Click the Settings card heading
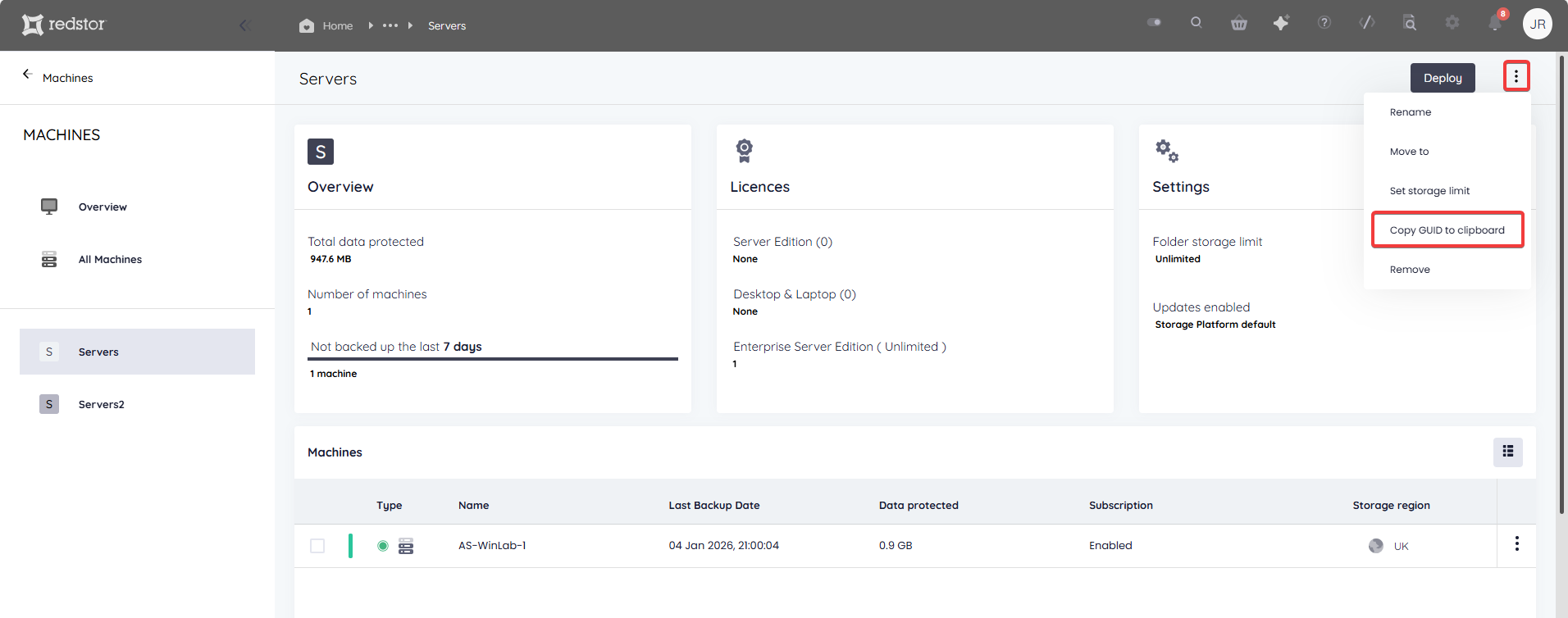Viewport: 1568px width, 618px height. [1180, 187]
